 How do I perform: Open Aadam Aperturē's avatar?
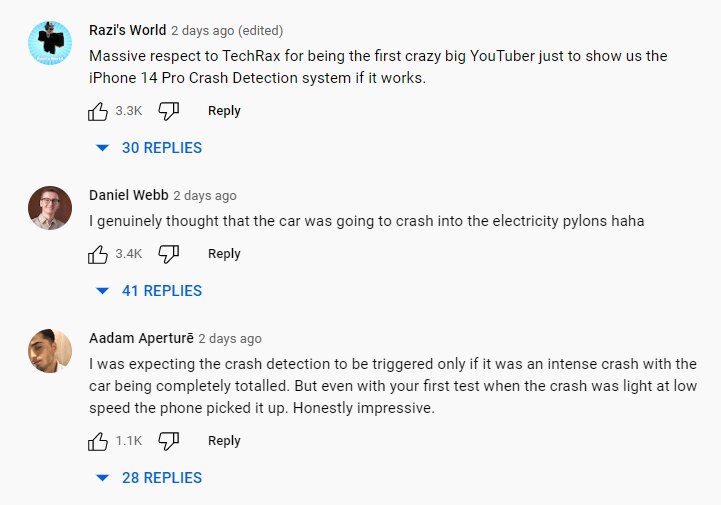(49, 351)
